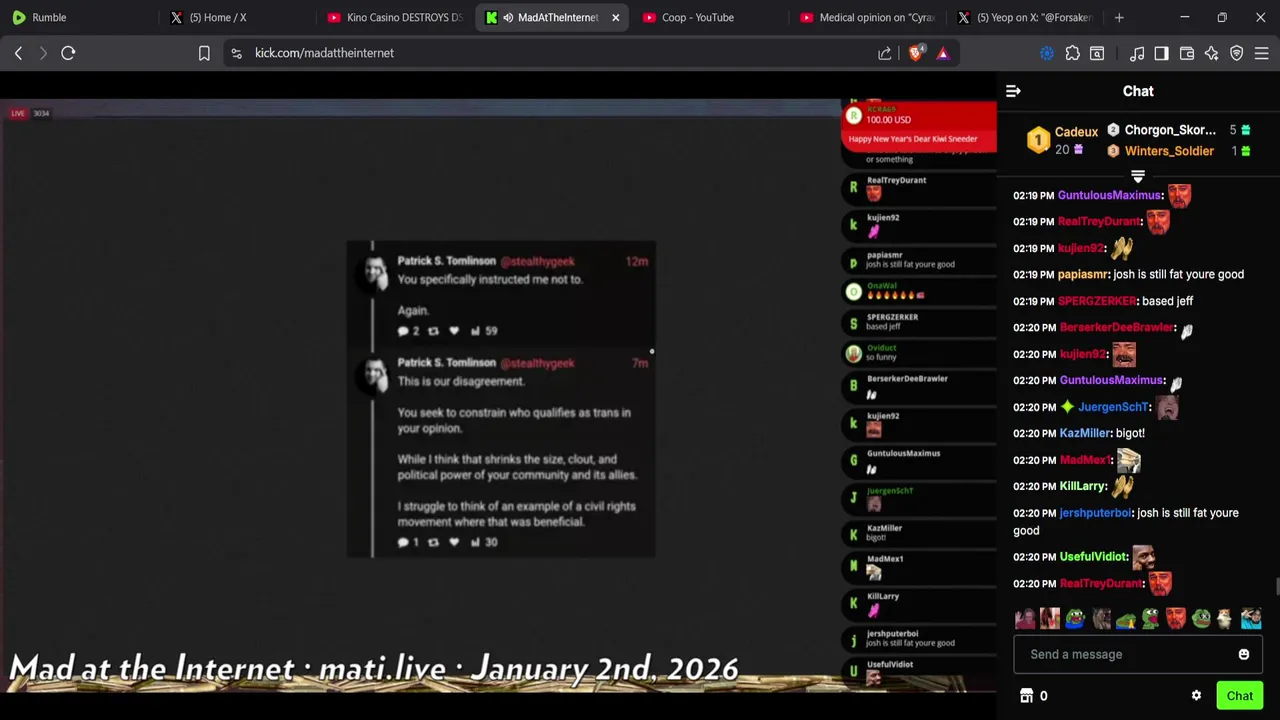The height and width of the screenshot is (720, 1280).
Task: Open the emoji picker in message box
Action: point(1244,654)
